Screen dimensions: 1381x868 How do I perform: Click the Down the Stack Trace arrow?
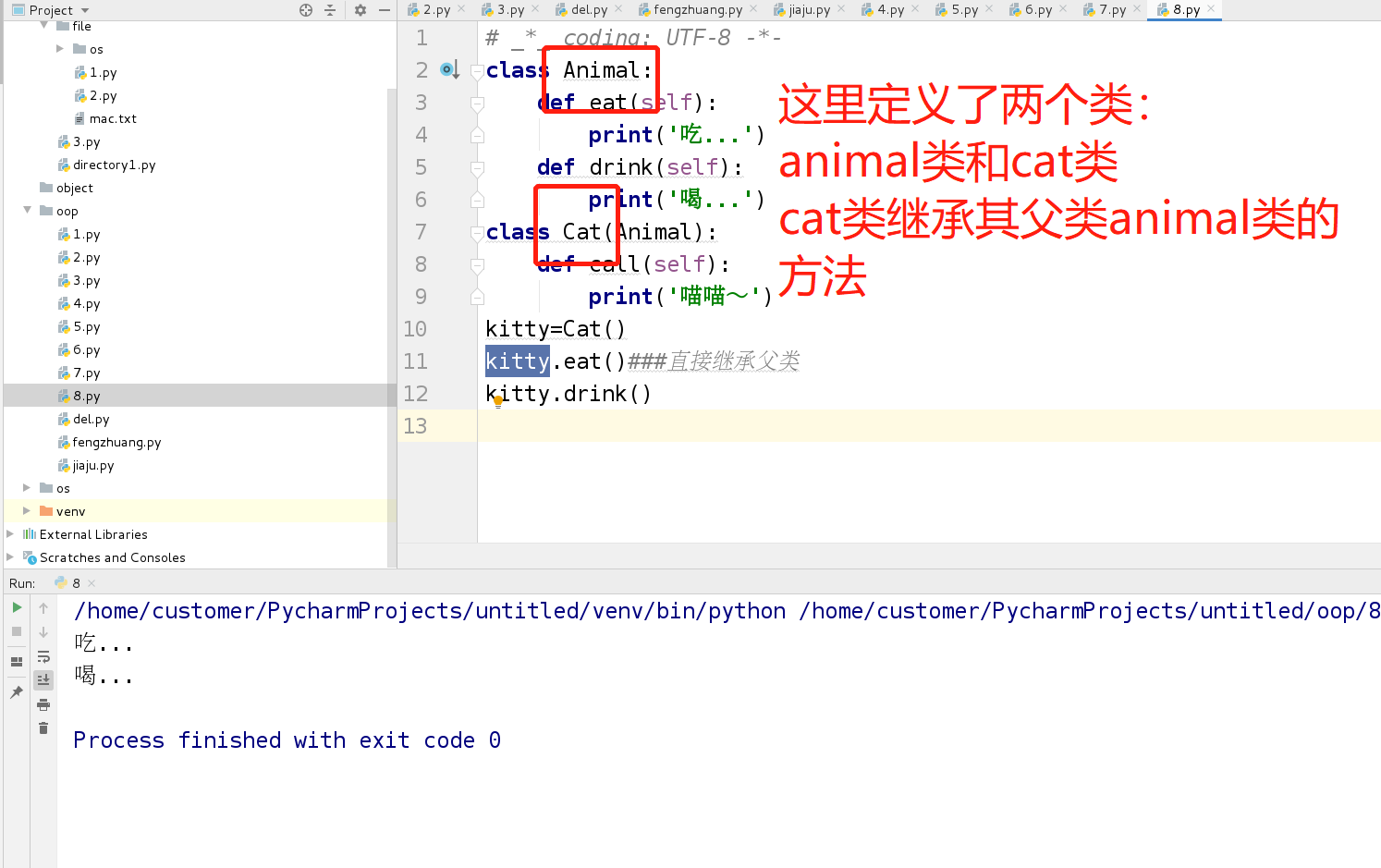pos(43,632)
